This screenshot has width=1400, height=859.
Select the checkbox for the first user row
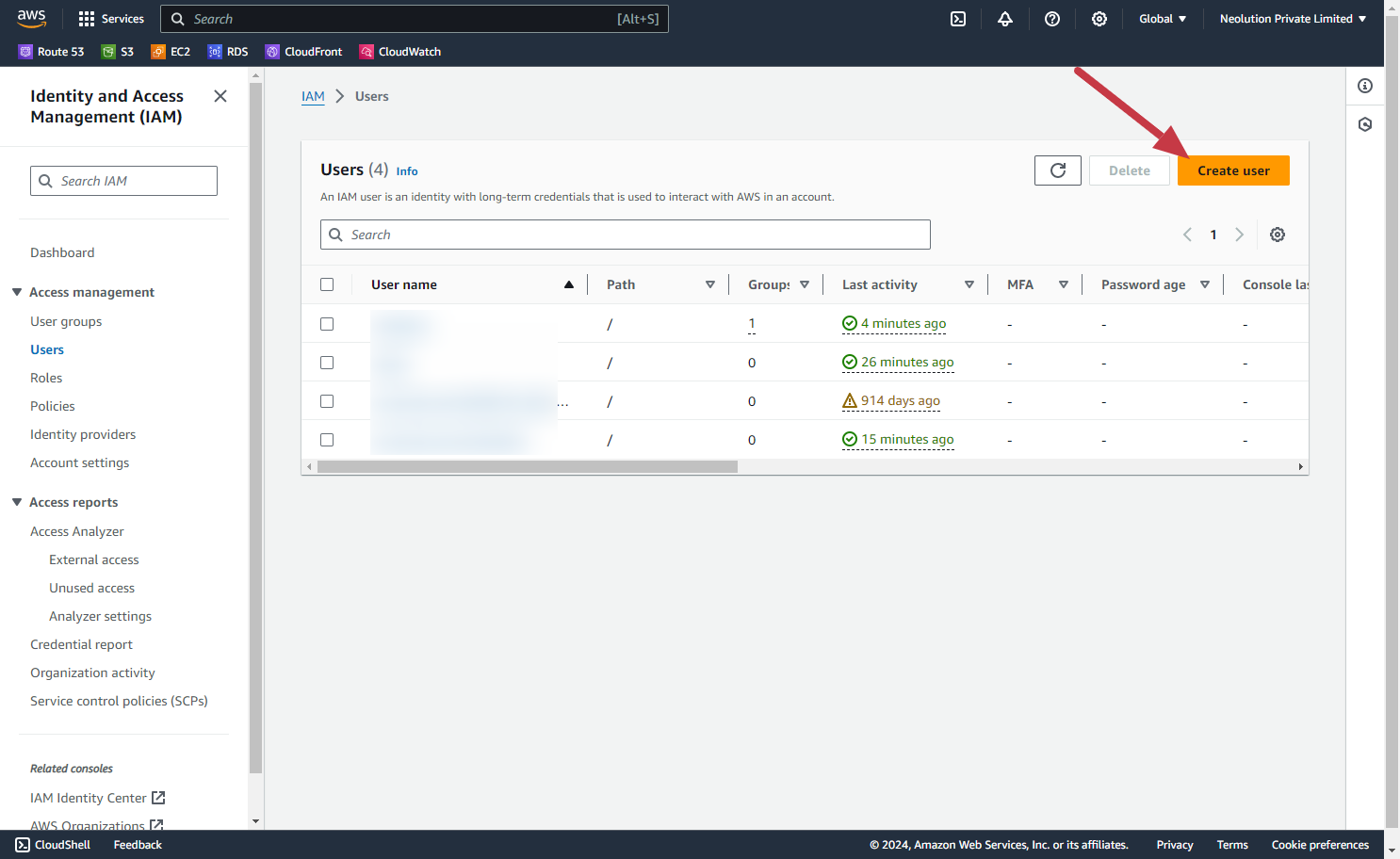tap(327, 324)
